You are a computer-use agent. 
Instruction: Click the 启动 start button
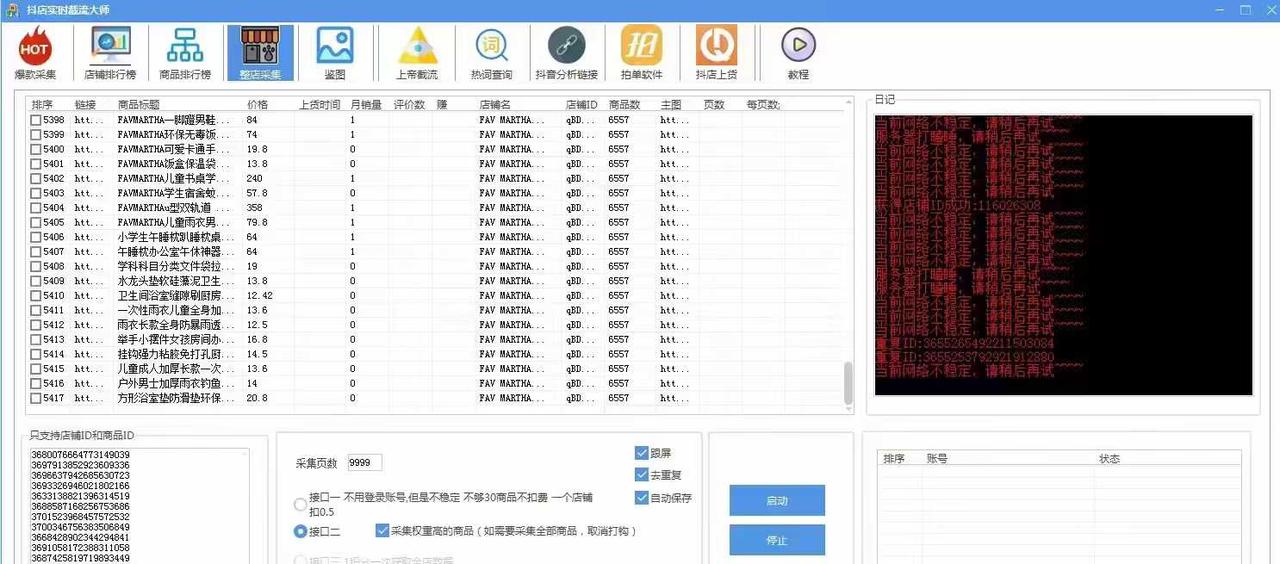777,500
